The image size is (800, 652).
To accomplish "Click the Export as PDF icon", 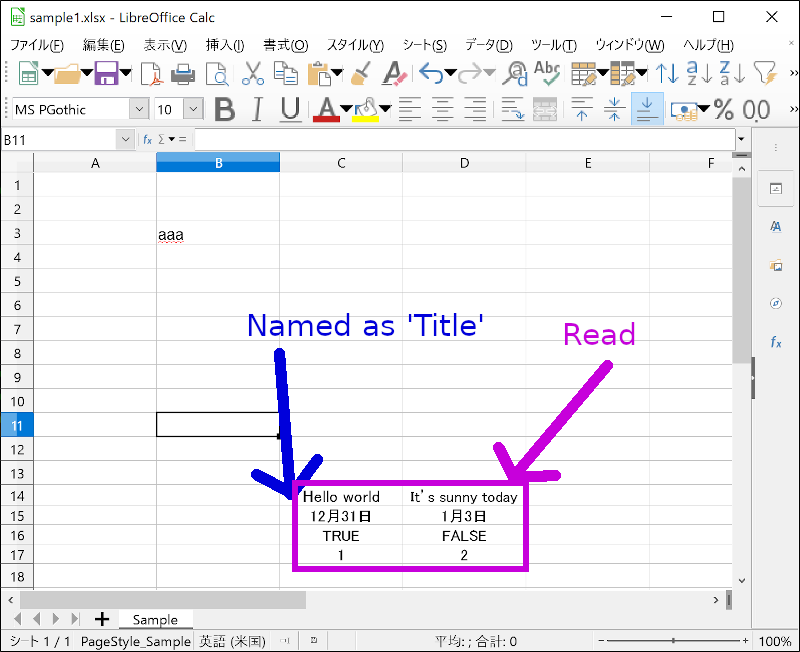I will click(152, 74).
